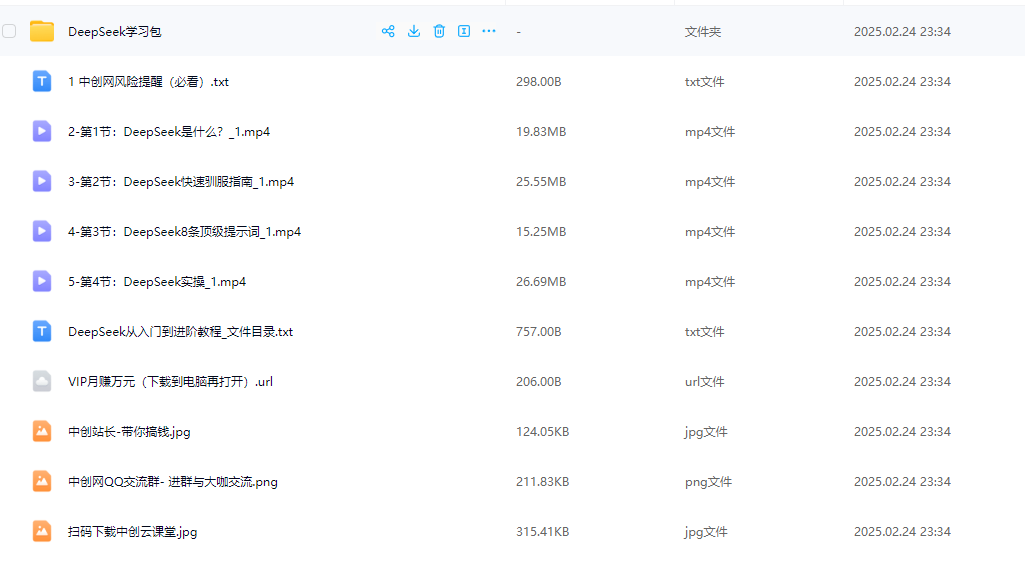Tick the checkbox beside DeepSeek学习包 folder

point(9,31)
